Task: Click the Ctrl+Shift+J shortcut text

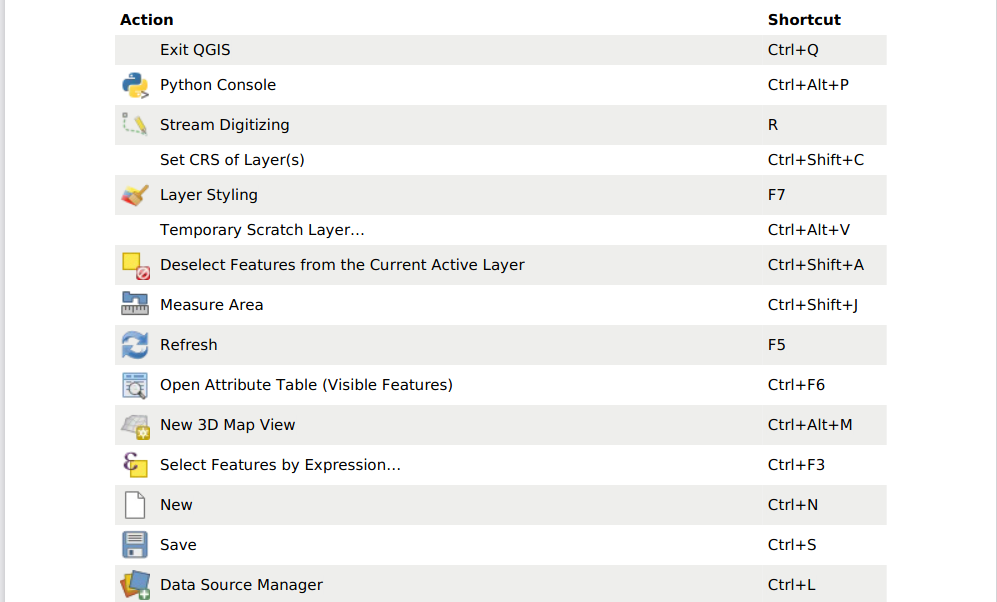Action: click(813, 305)
